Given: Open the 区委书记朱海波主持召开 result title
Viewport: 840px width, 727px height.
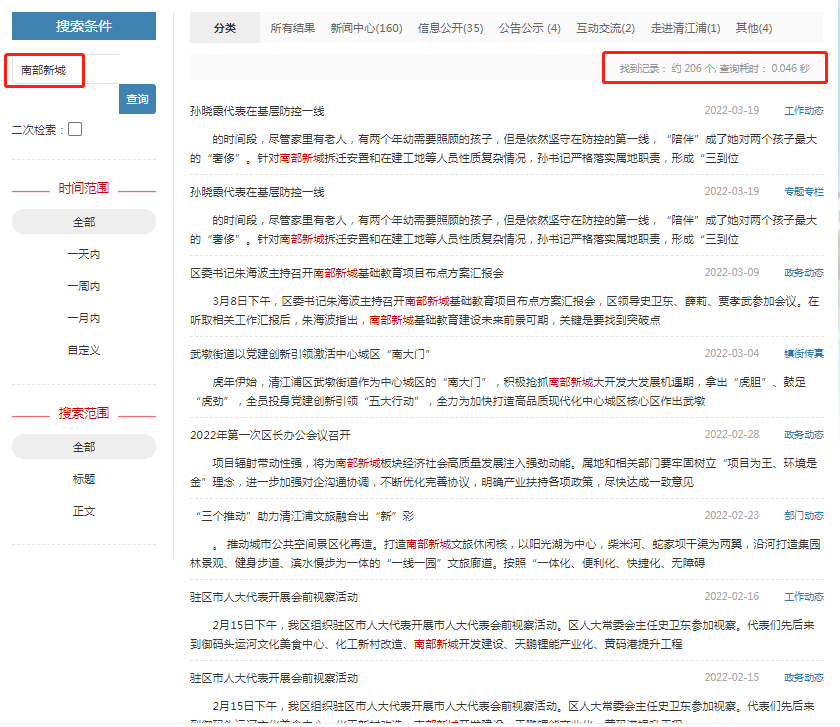Looking at the screenshot, I should (347, 273).
